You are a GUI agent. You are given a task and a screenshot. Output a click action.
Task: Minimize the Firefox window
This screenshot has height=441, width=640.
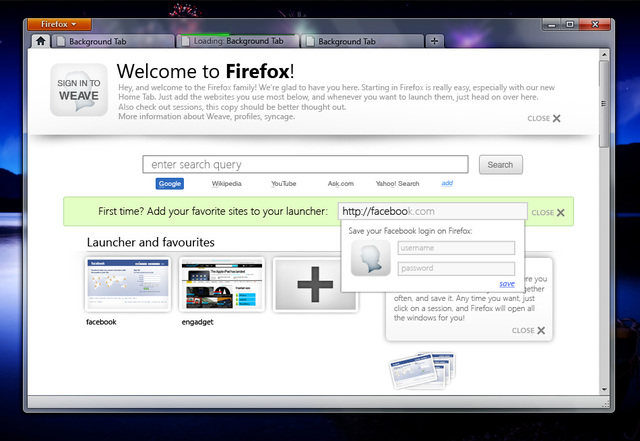click(x=552, y=24)
